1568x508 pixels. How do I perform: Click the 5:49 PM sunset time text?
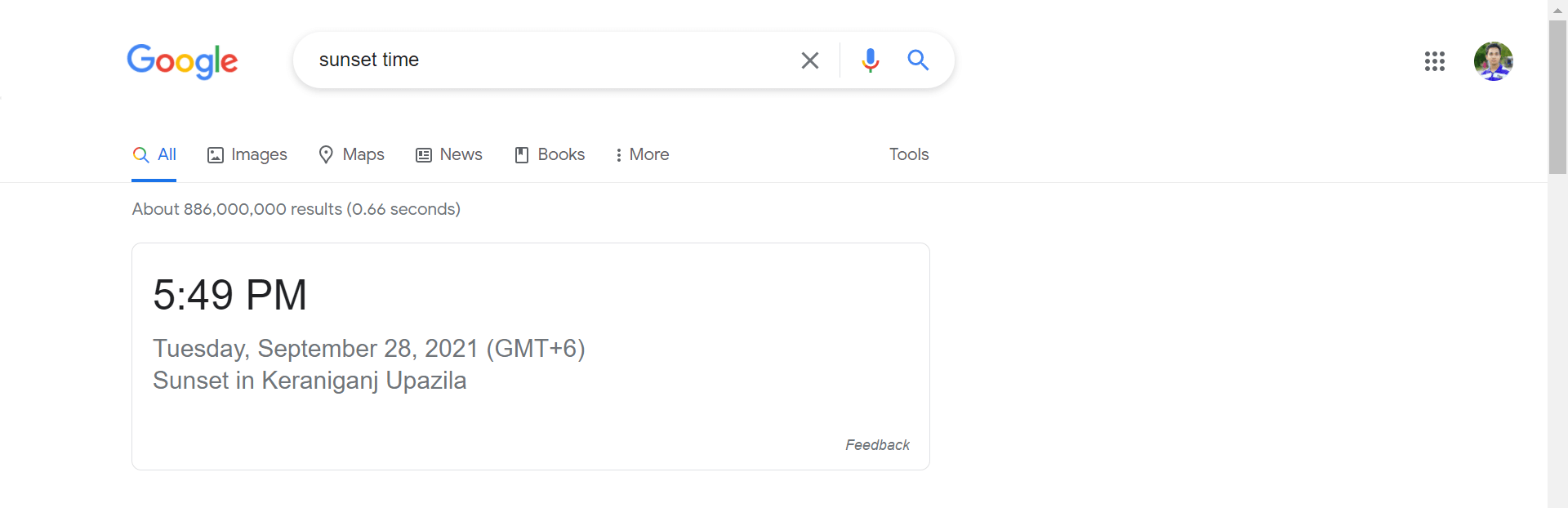pyautogui.click(x=230, y=295)
